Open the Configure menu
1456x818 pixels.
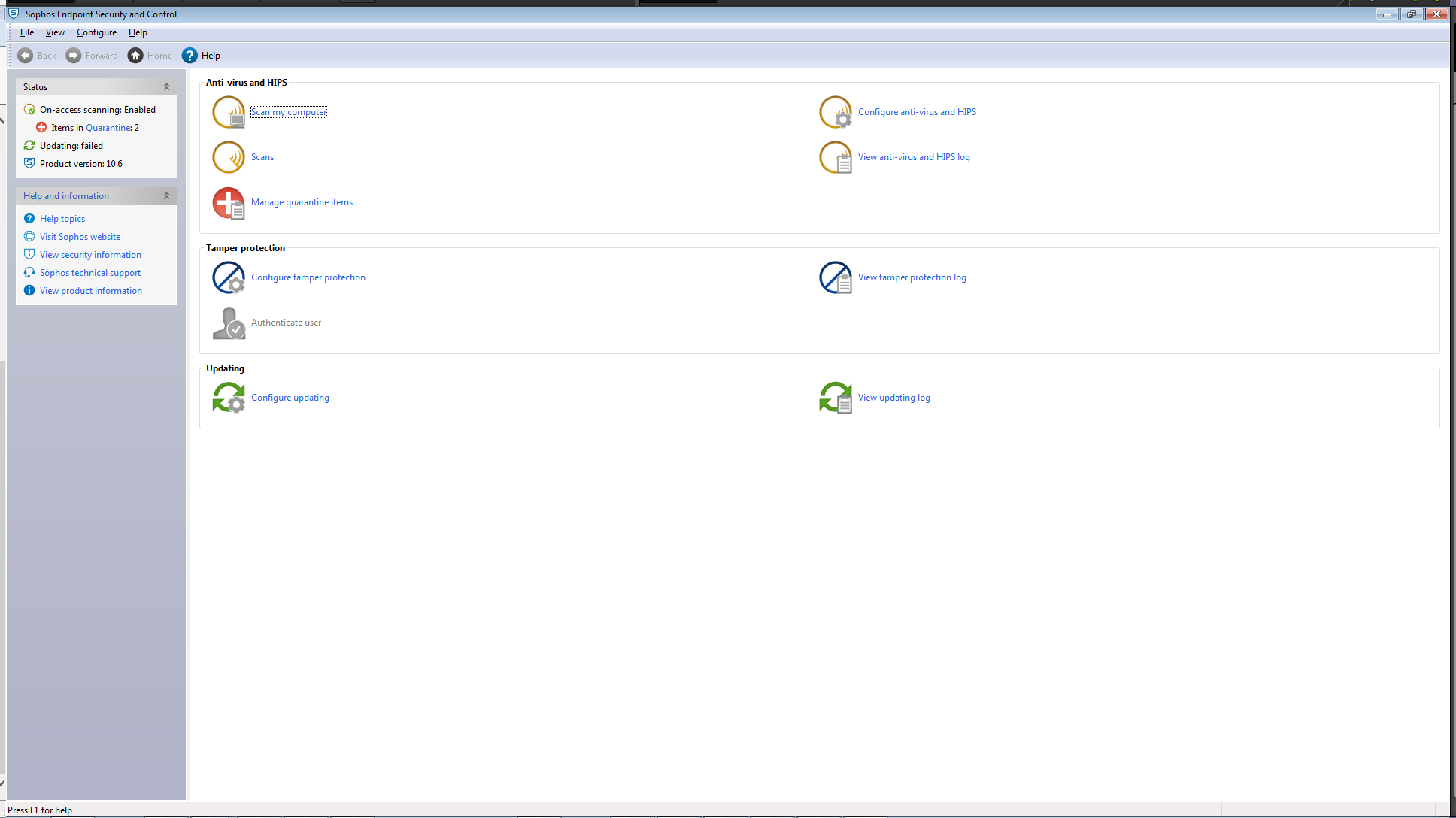pyautogui.click(x=96, y=32)
